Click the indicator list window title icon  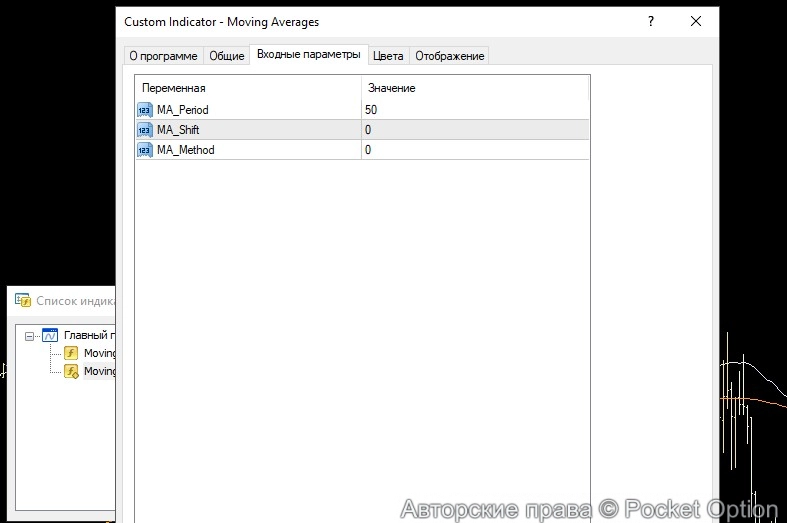pyautogui.click(x=22, y=300)
